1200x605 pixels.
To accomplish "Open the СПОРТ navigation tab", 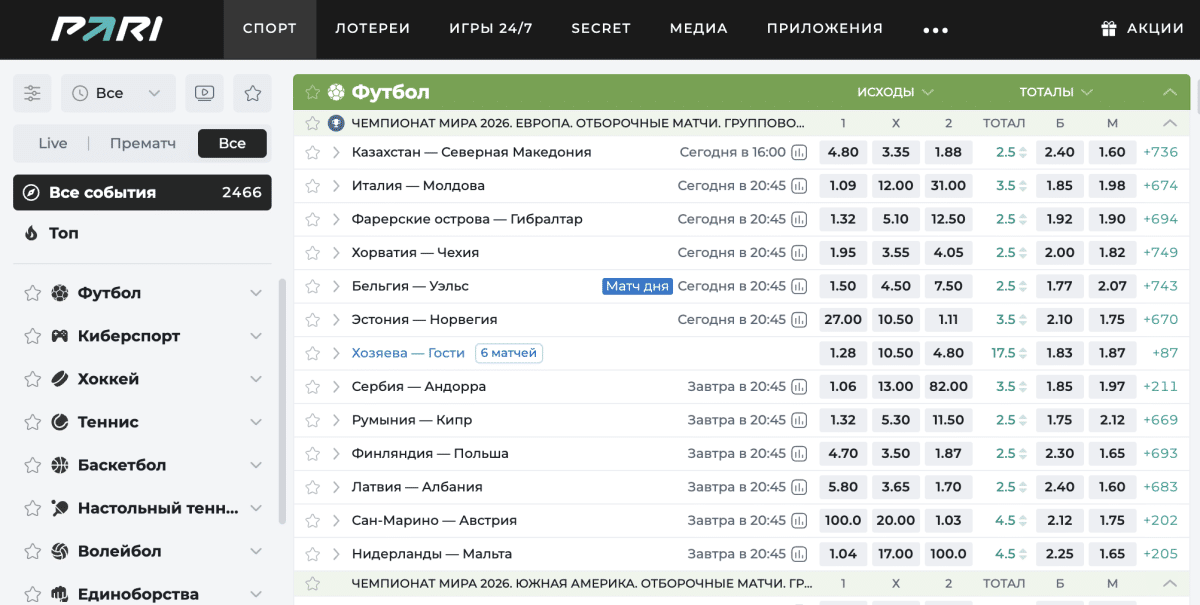I will pos(270,29).
